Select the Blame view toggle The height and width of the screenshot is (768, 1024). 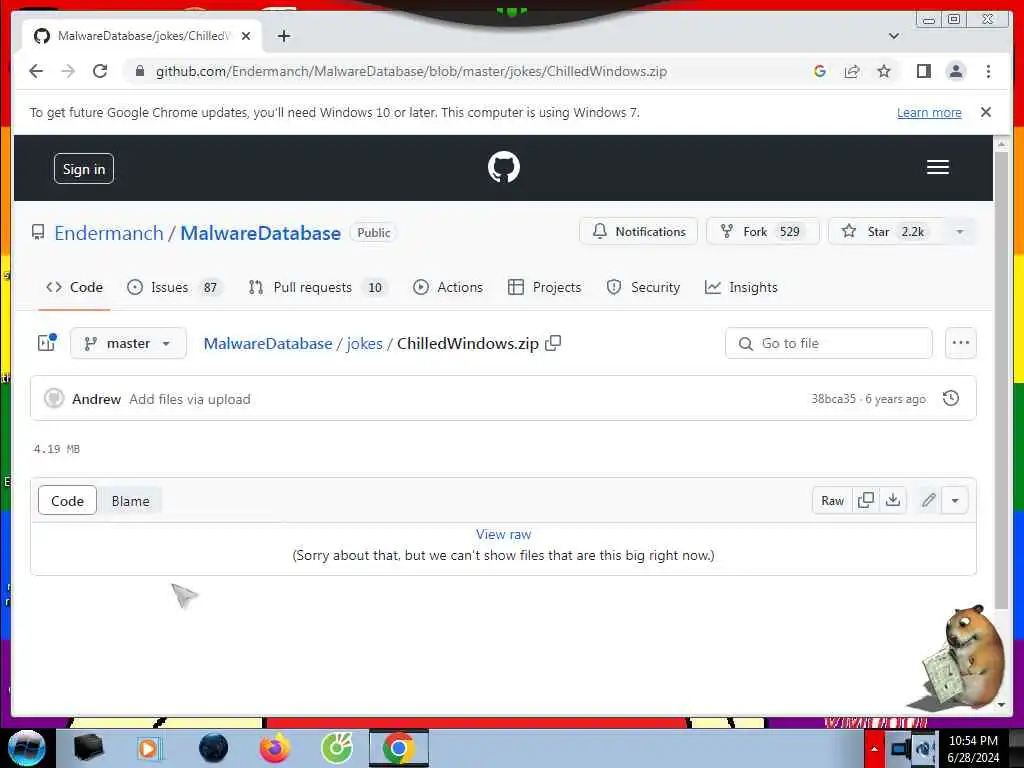tap(130, 500)
